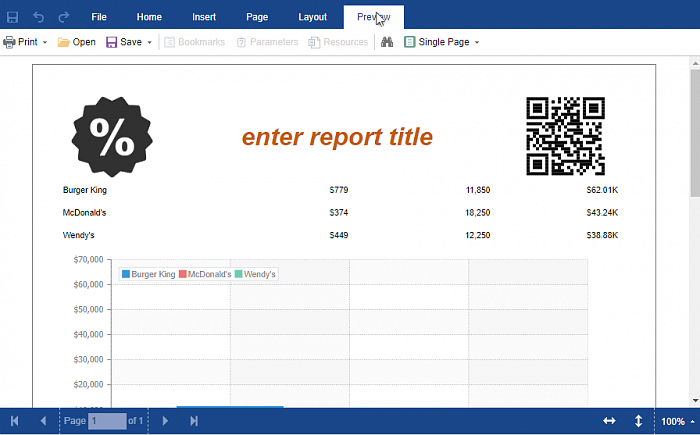700x435 pixels.
Task: Click the $40,000 chart axis label
Action: coord(88,334)
